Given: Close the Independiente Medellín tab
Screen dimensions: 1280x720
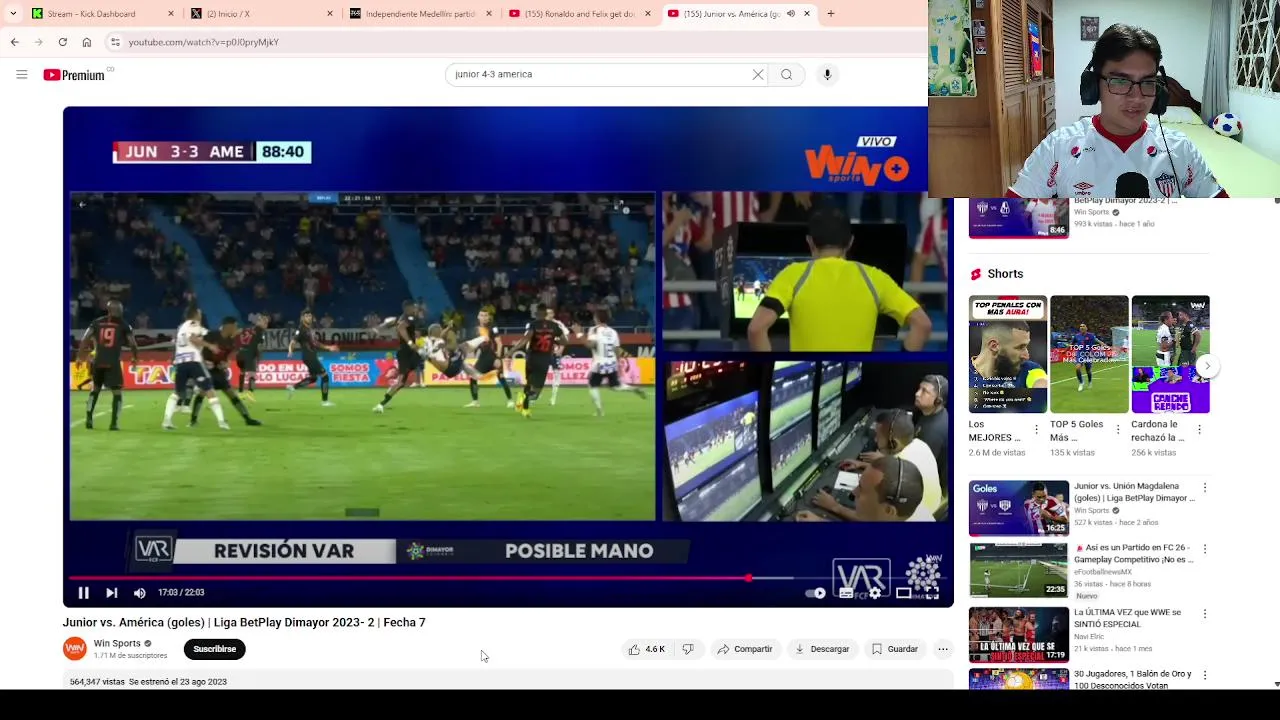Looking at the screenshot, I should [489, 14].
